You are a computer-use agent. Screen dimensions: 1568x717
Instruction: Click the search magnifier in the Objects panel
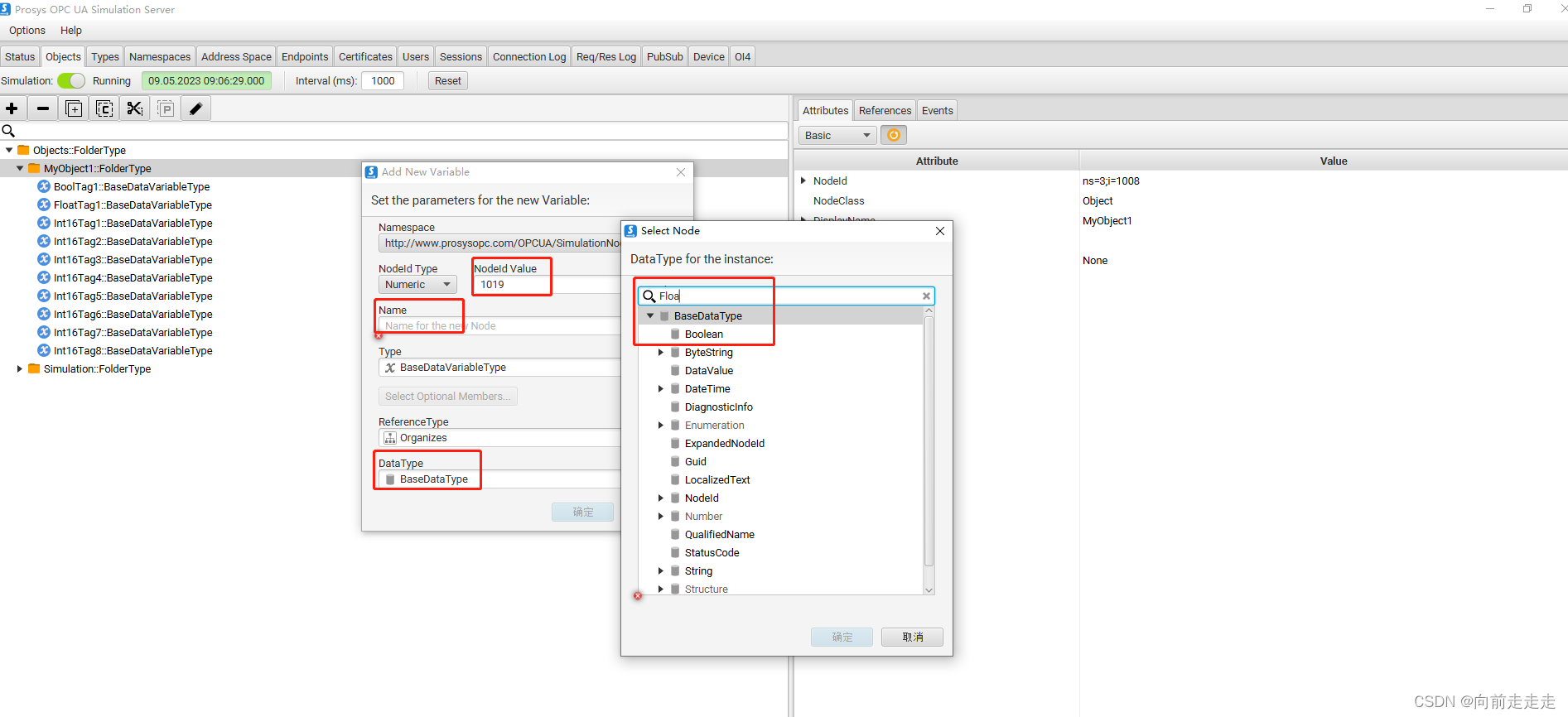point(9,131)
